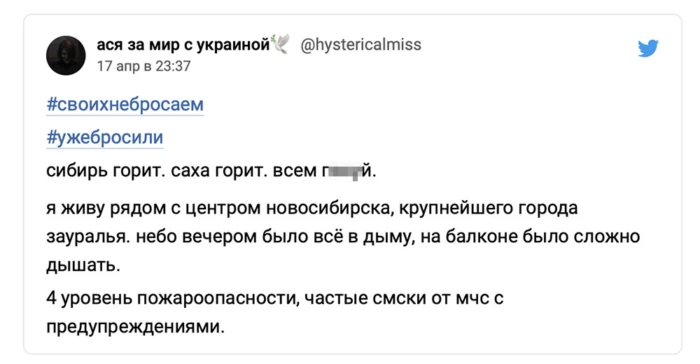Open the tweet via the Twitter bird icon

click(648, 49)
